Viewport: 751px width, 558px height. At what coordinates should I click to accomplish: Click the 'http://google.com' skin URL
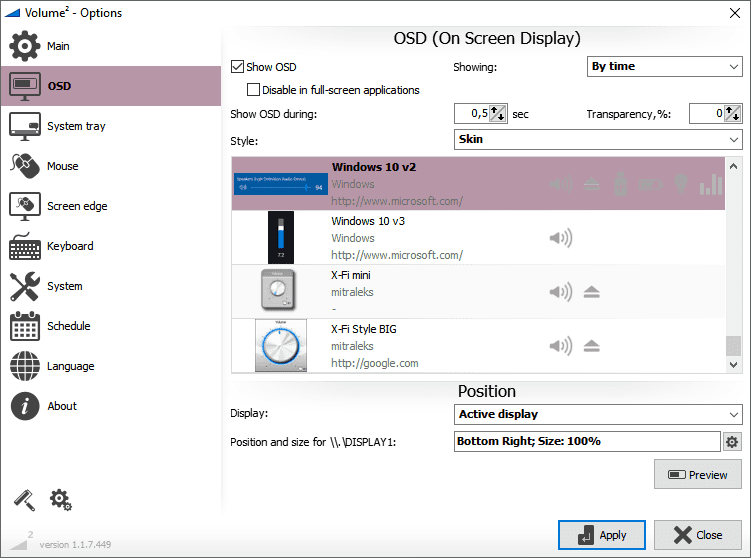click(375, 364)
